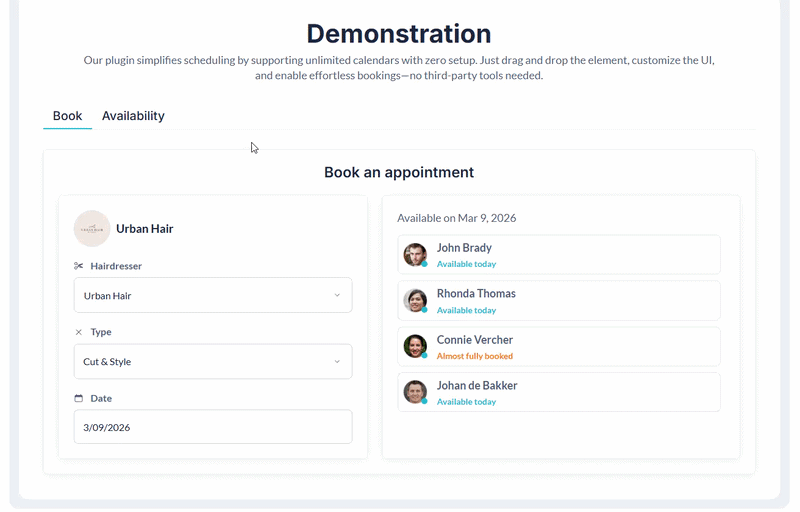Click Connie Vercher's avatar photo
The image size is (800, 512).
pos(415,347)
